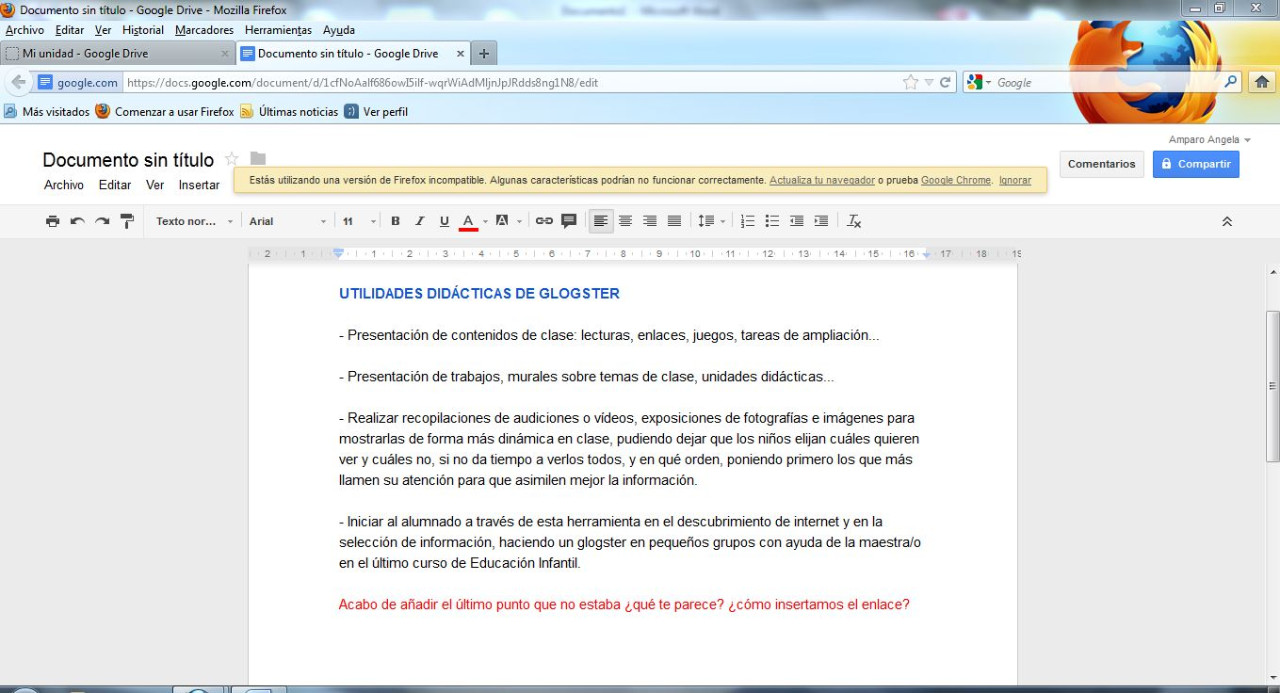Bookmark this page with the address bar star
Viewport: 1280px width, 693px height.
910,83
